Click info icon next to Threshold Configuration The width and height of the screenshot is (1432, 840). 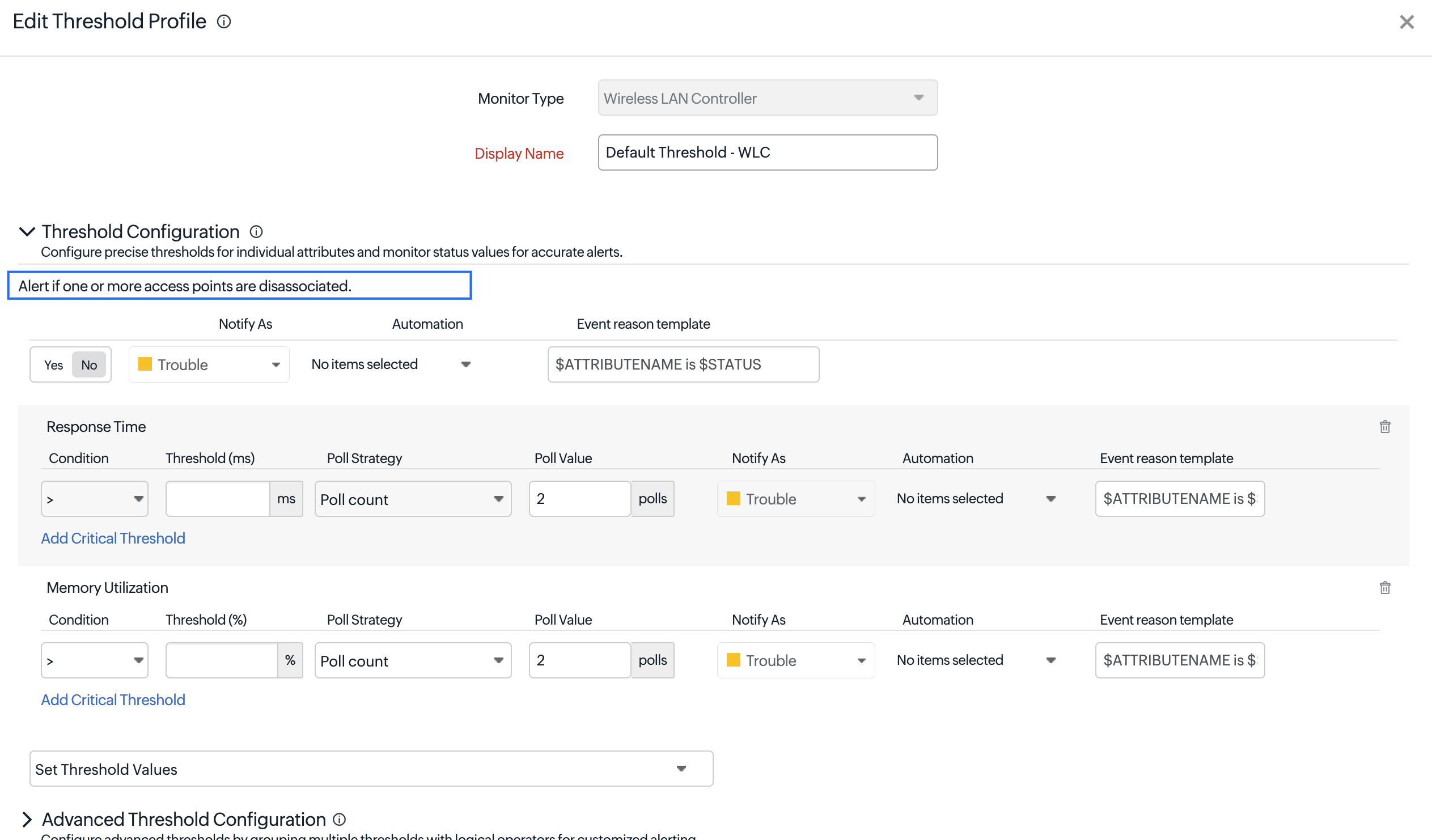click(x=256, y=232)
